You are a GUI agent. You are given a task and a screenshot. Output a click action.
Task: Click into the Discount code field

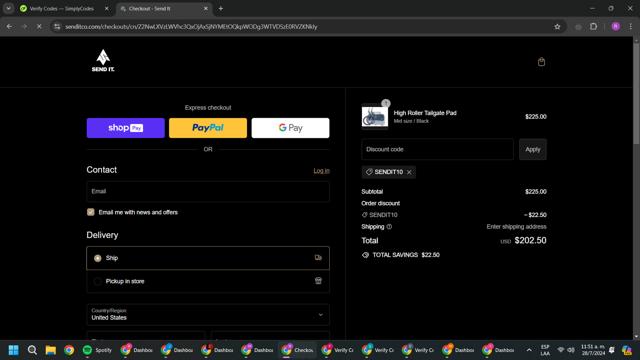coord(437,149)
